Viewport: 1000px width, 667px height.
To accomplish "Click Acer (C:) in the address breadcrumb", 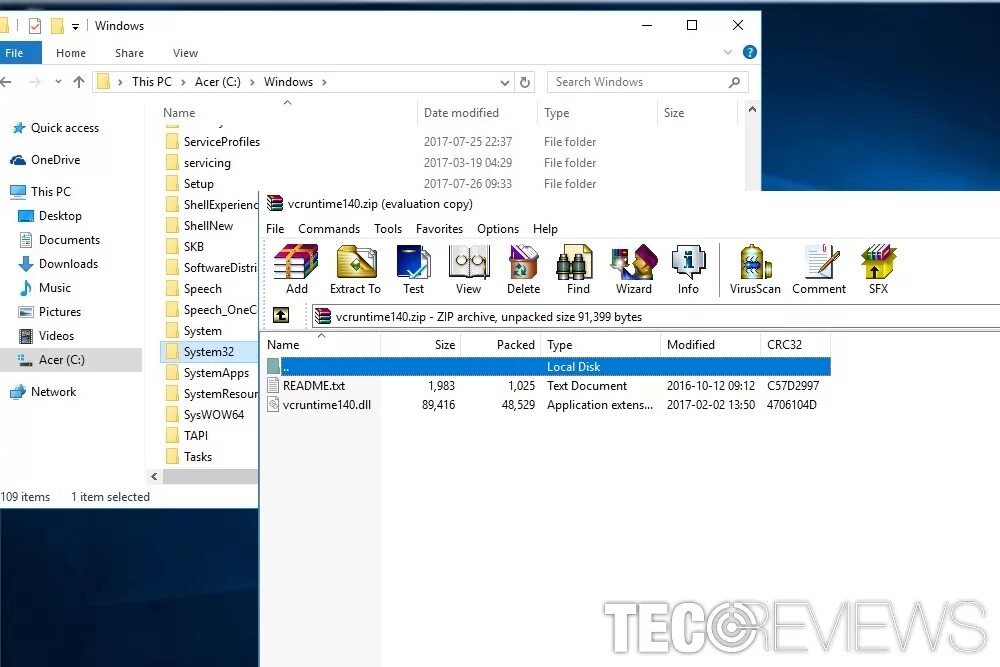I will click(217, 82).
